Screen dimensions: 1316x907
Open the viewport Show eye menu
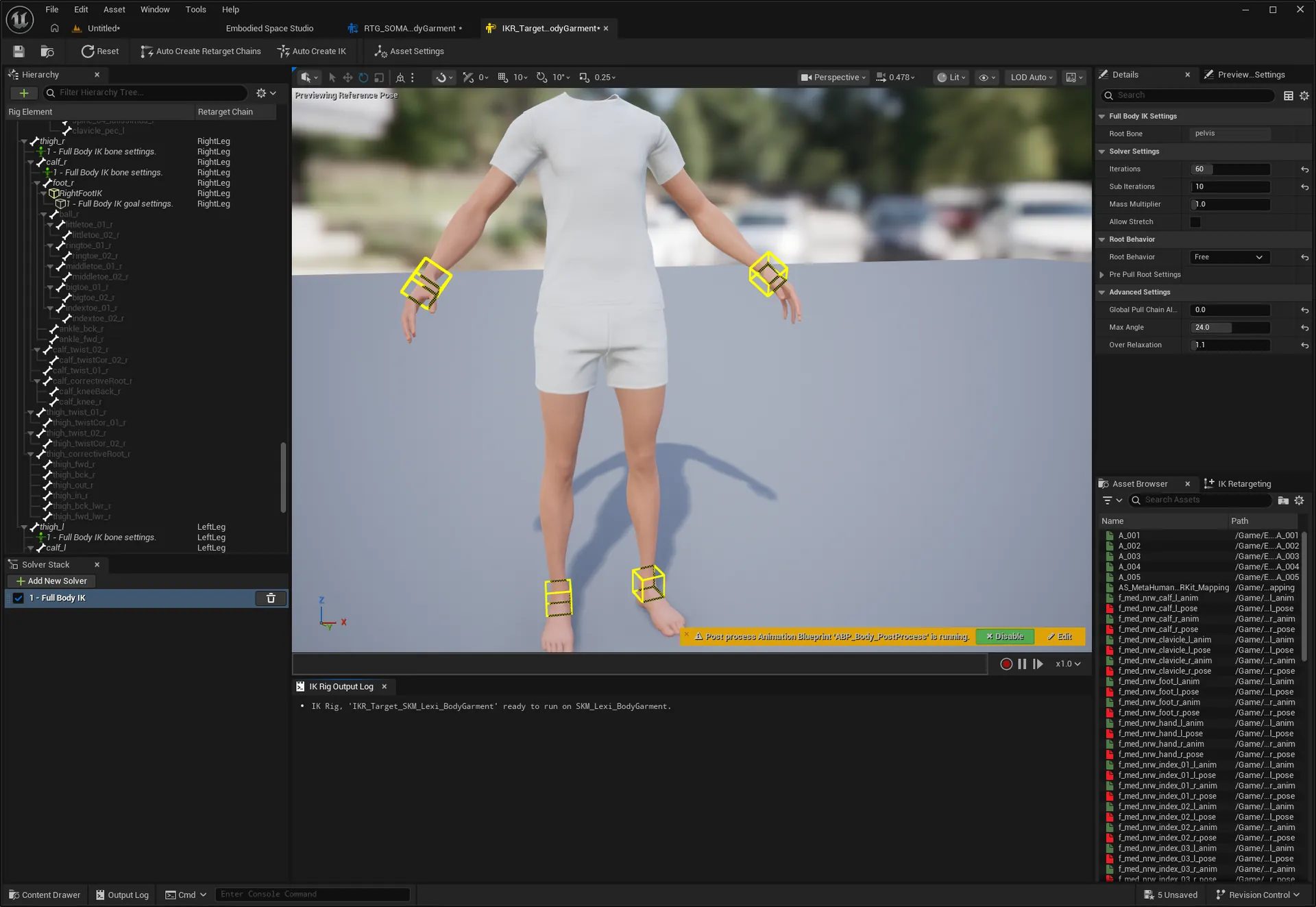[987, 77]
